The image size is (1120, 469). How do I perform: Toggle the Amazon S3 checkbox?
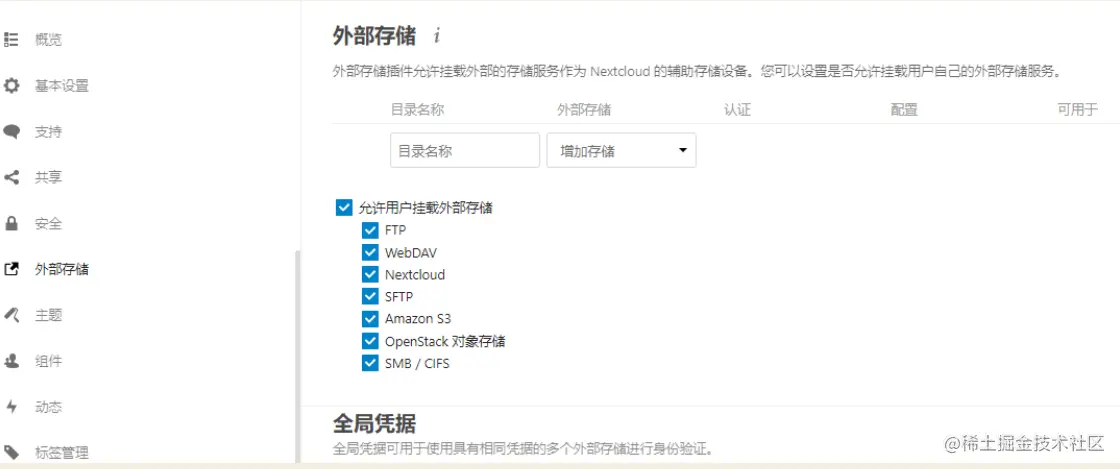370,318
